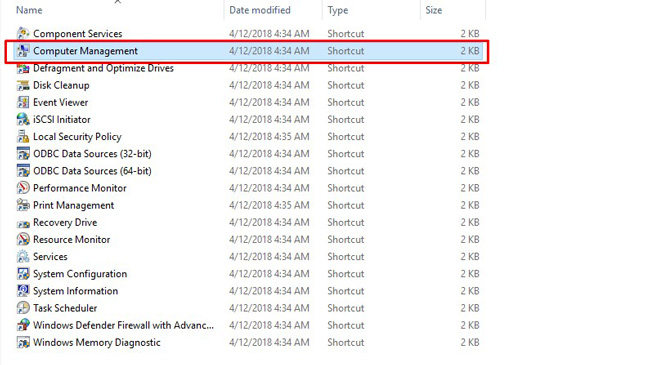This screenshot has width=650, height=365.
Task: Select the System Configuration file name
Action: (x=80, y=274)
